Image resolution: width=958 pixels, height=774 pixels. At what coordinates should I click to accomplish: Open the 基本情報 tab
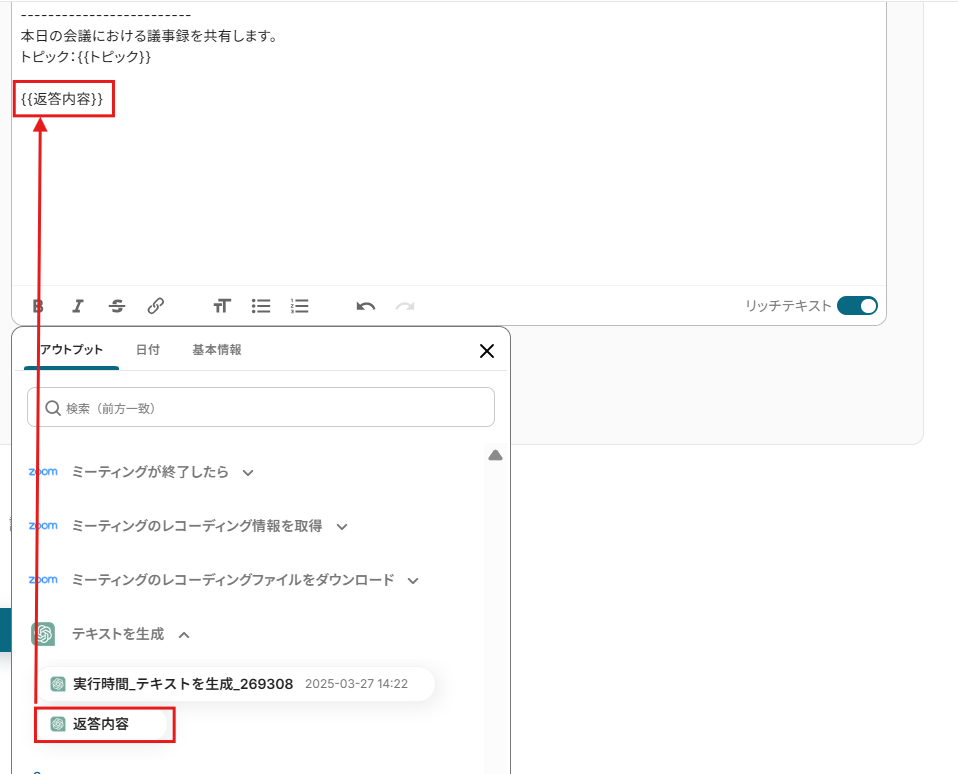point(217,350)
